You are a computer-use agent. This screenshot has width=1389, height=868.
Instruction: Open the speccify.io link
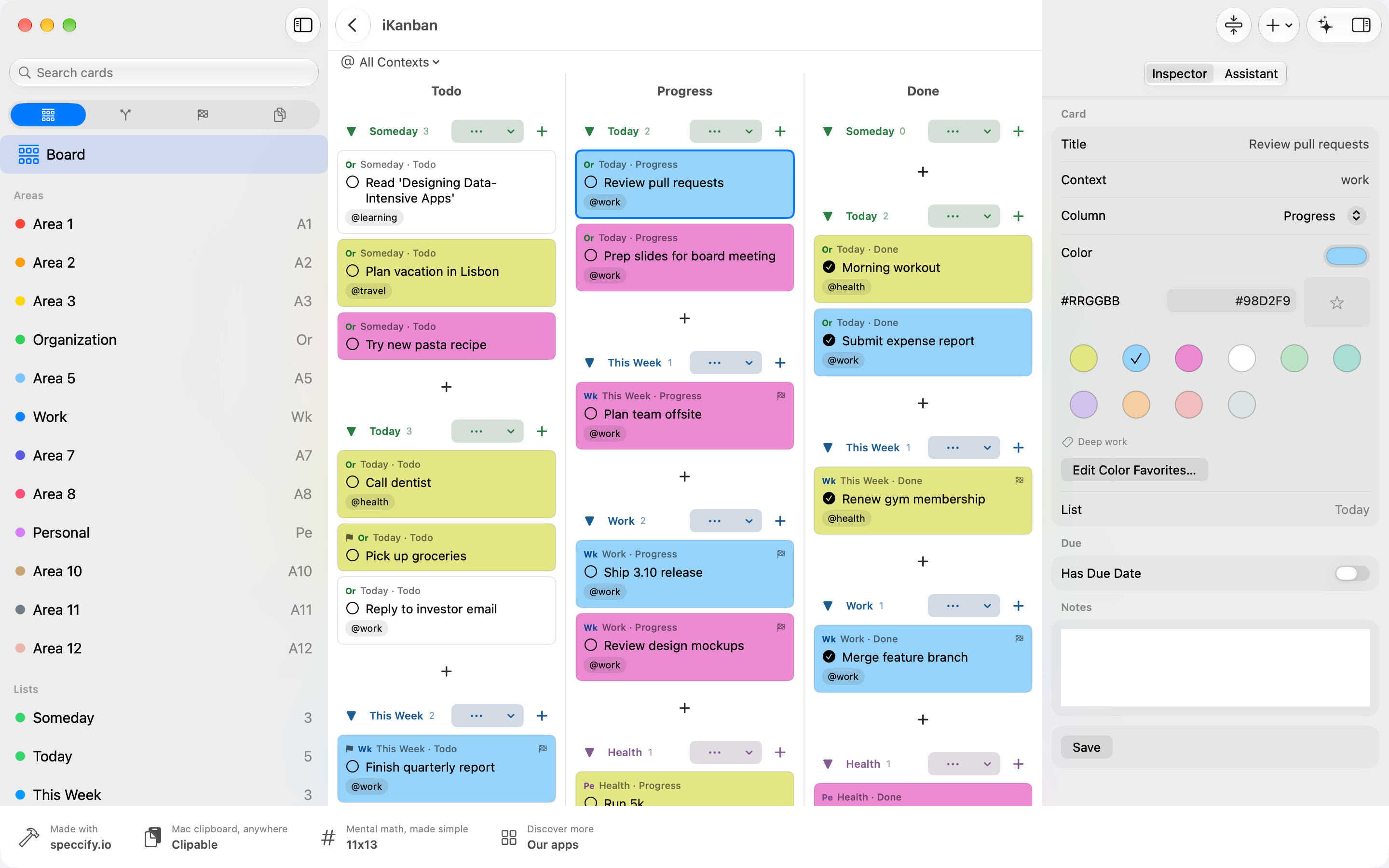[x=81, y=844]
